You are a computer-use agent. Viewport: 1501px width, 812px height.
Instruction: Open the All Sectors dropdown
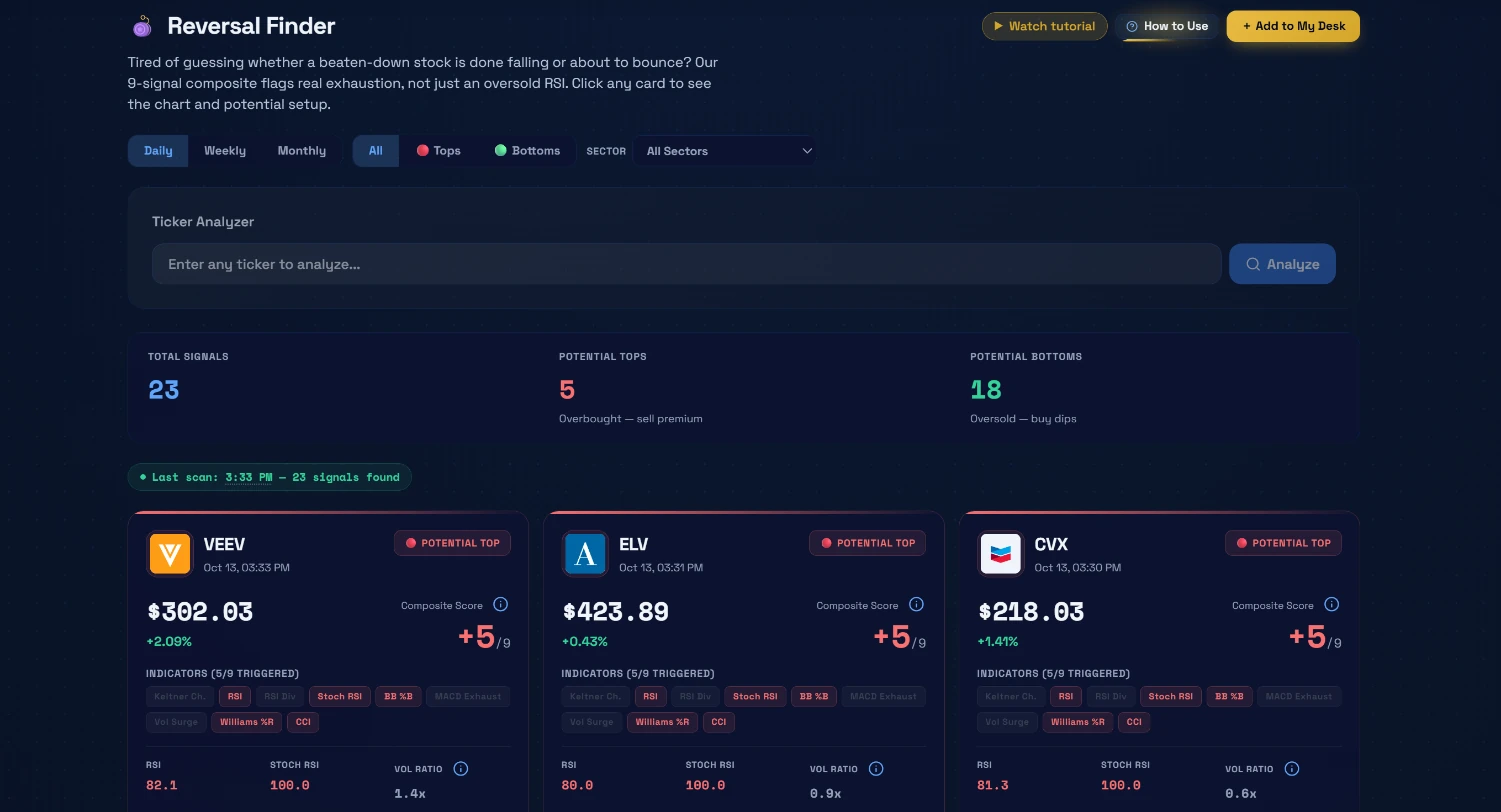725,151
